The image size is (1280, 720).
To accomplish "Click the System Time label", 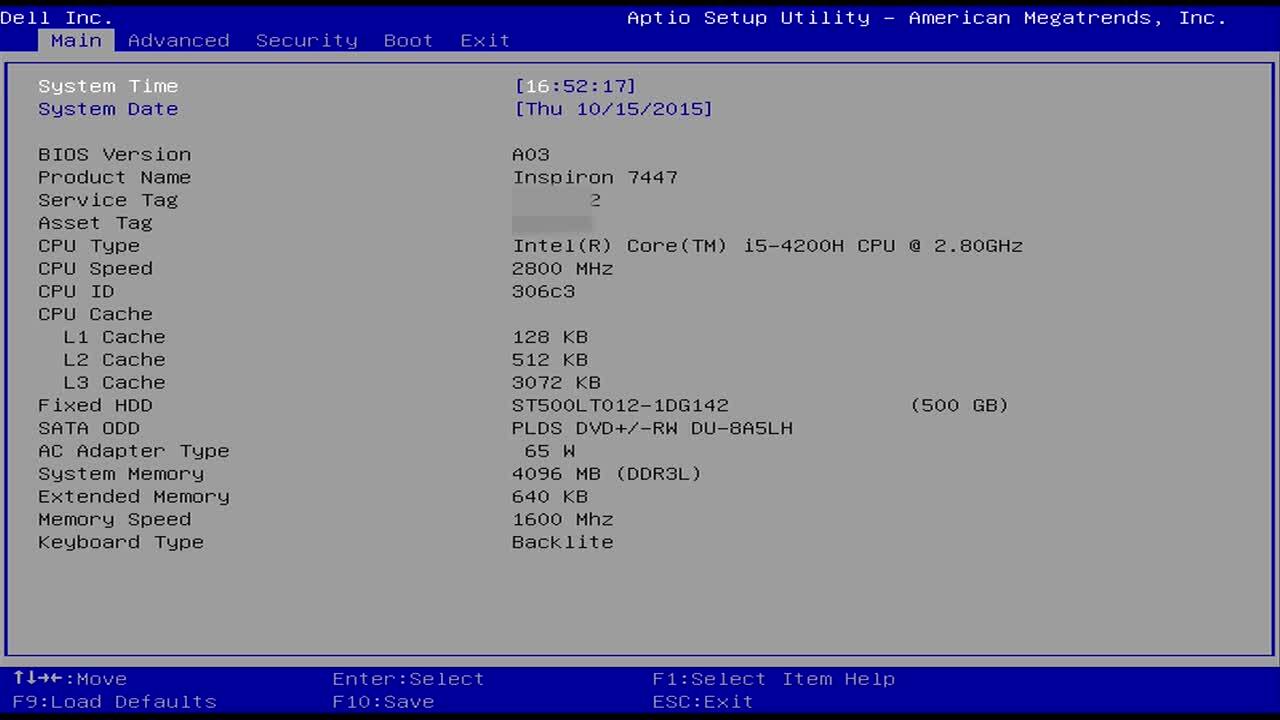I will pyautogui.click(x=108, y=86).
